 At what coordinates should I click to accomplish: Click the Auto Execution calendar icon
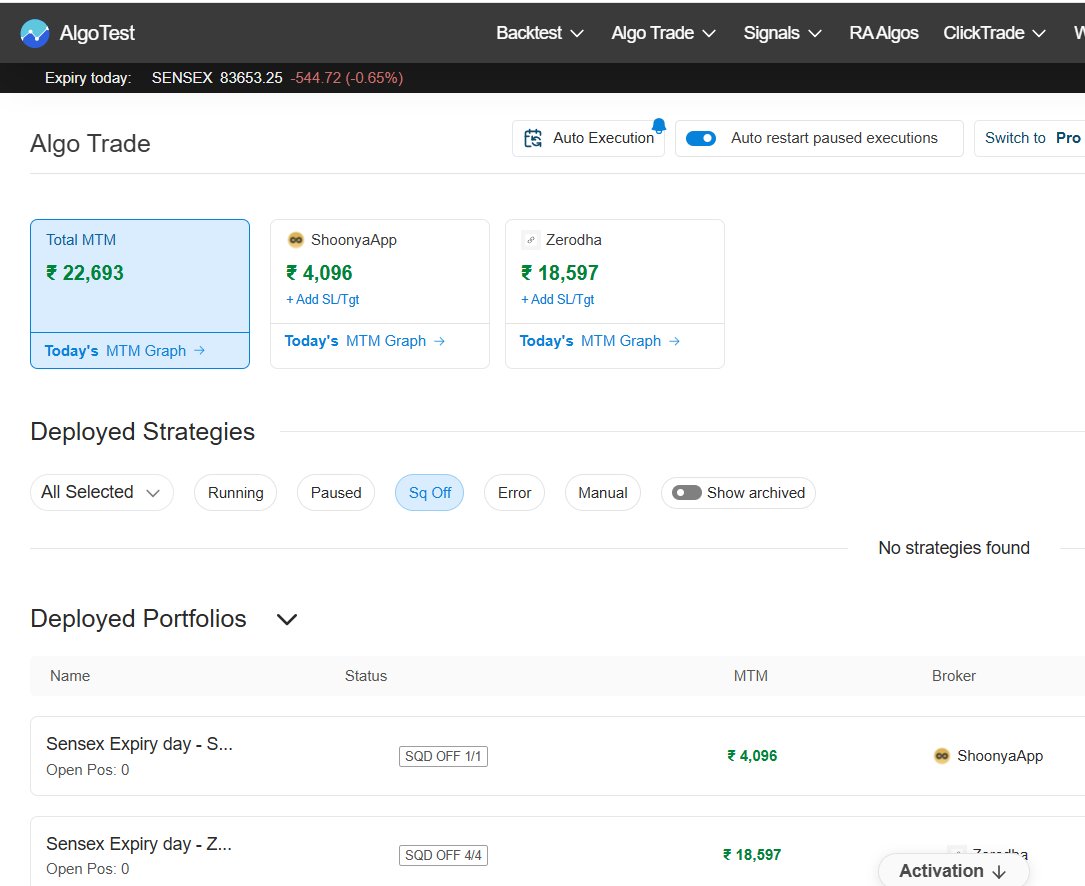click(533, 138)
